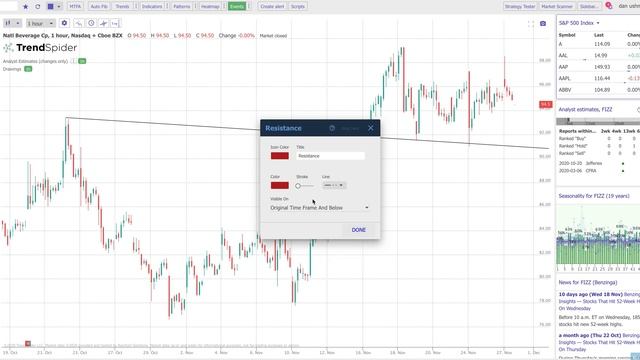Image resolution: width=640 pixels, height=360 pixels.
Task: Toggle the Analyst Estimates On switch
Action: 82,61
